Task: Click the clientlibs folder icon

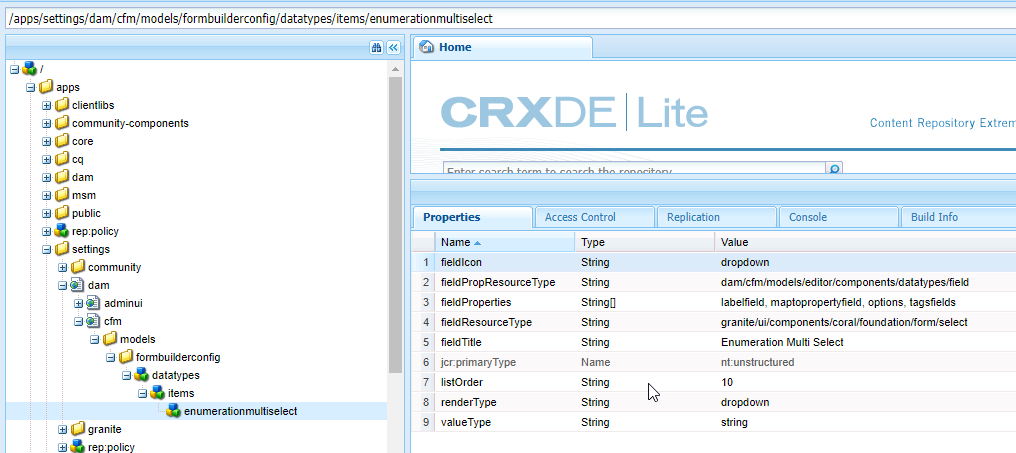Action: click(x=62, y=105)
